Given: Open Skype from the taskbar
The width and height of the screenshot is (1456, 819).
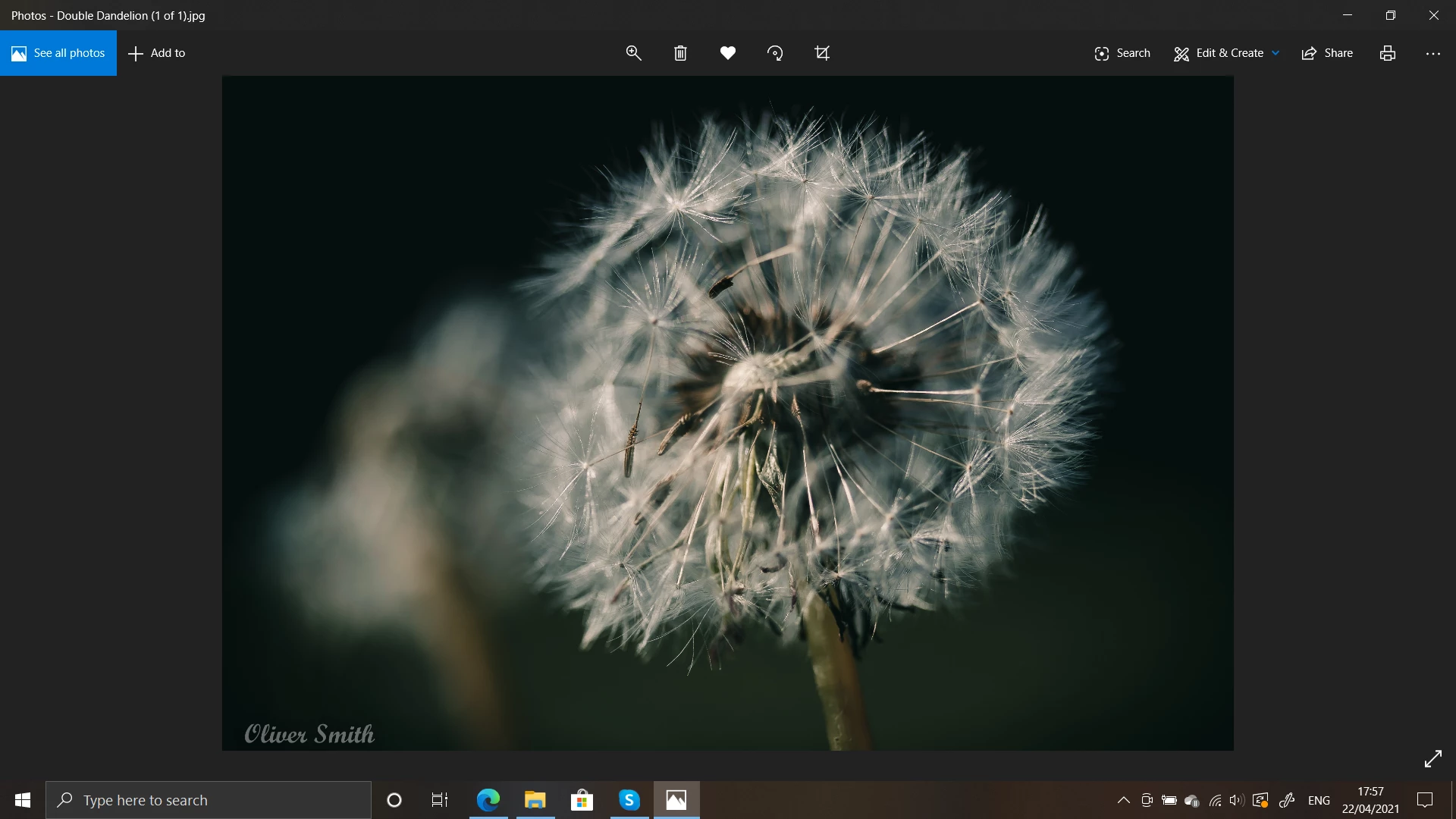Looking at the screenshot, I should coord(629,800).
